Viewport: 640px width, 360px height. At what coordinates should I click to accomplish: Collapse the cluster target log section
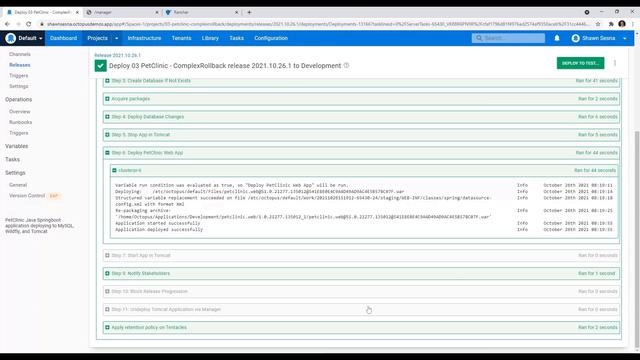(114, 170)
